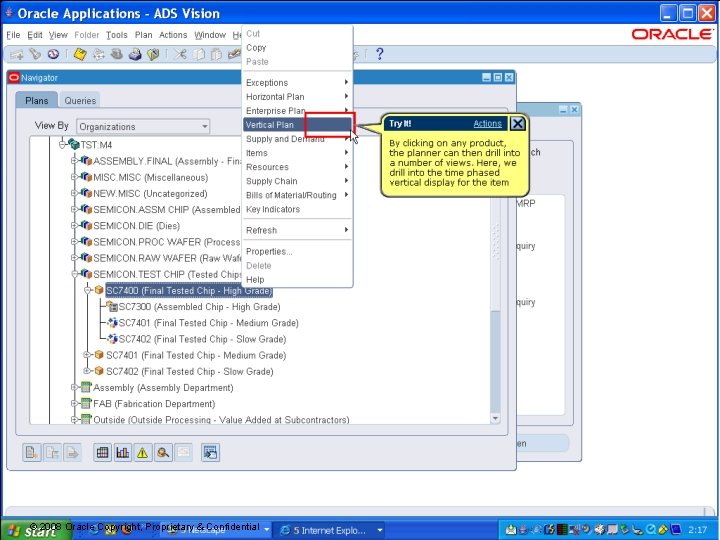Open the Tools menu in menu bar
Screen dimensions: 720x540
[x=117, y=35]
